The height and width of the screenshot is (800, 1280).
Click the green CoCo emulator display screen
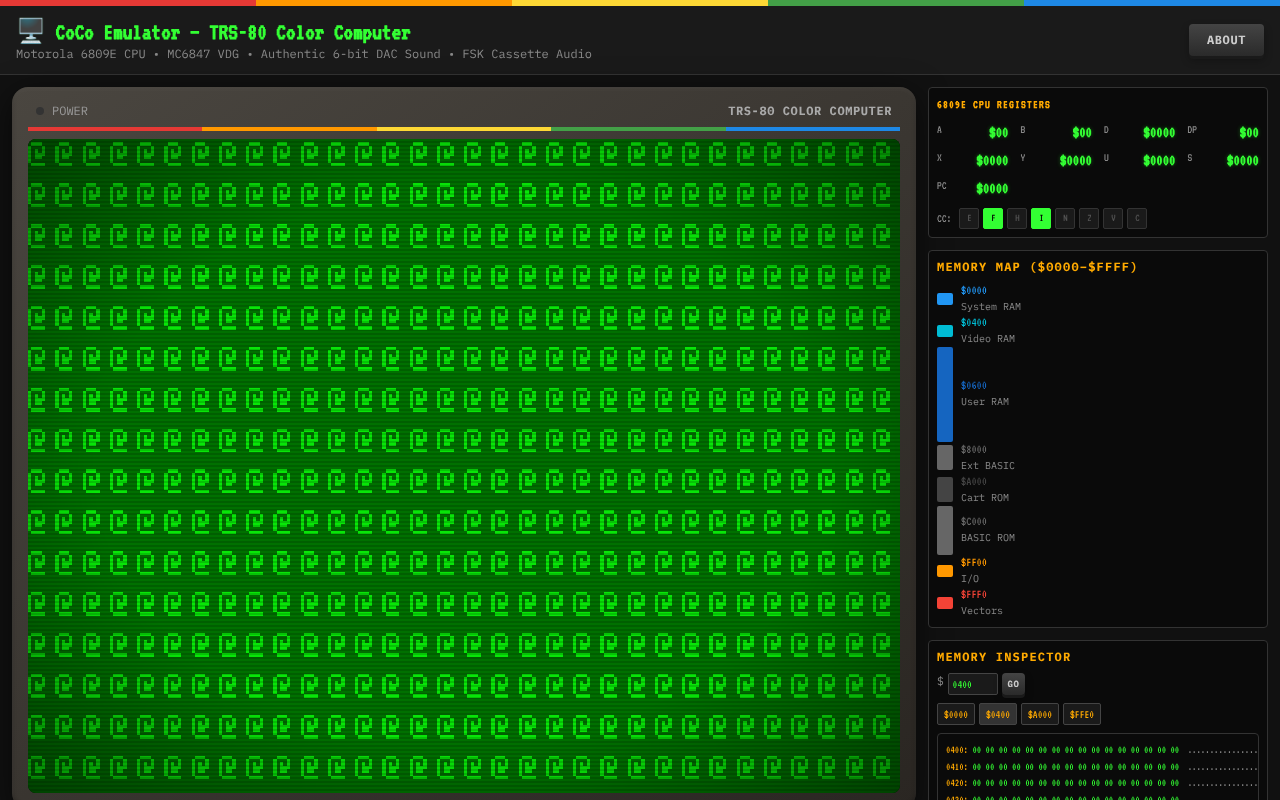click(464, 465)
